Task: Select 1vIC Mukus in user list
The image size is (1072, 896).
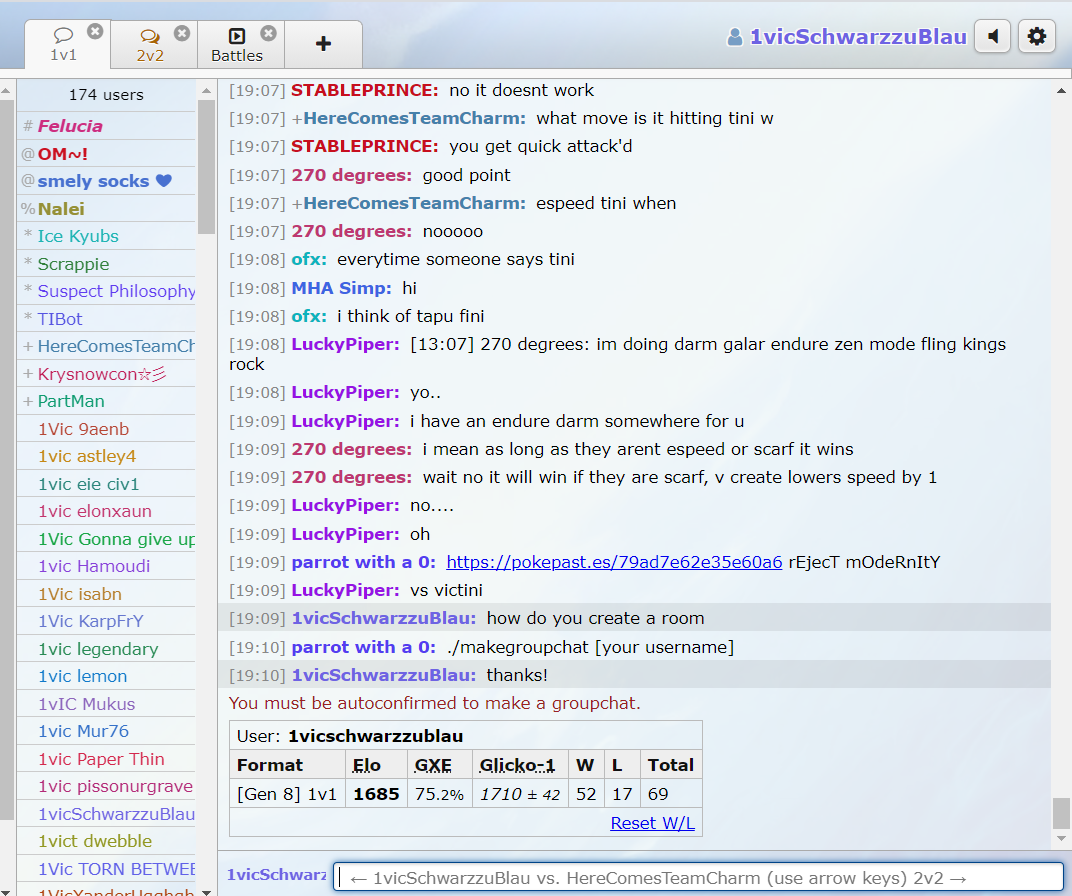Action: [106, 704]
